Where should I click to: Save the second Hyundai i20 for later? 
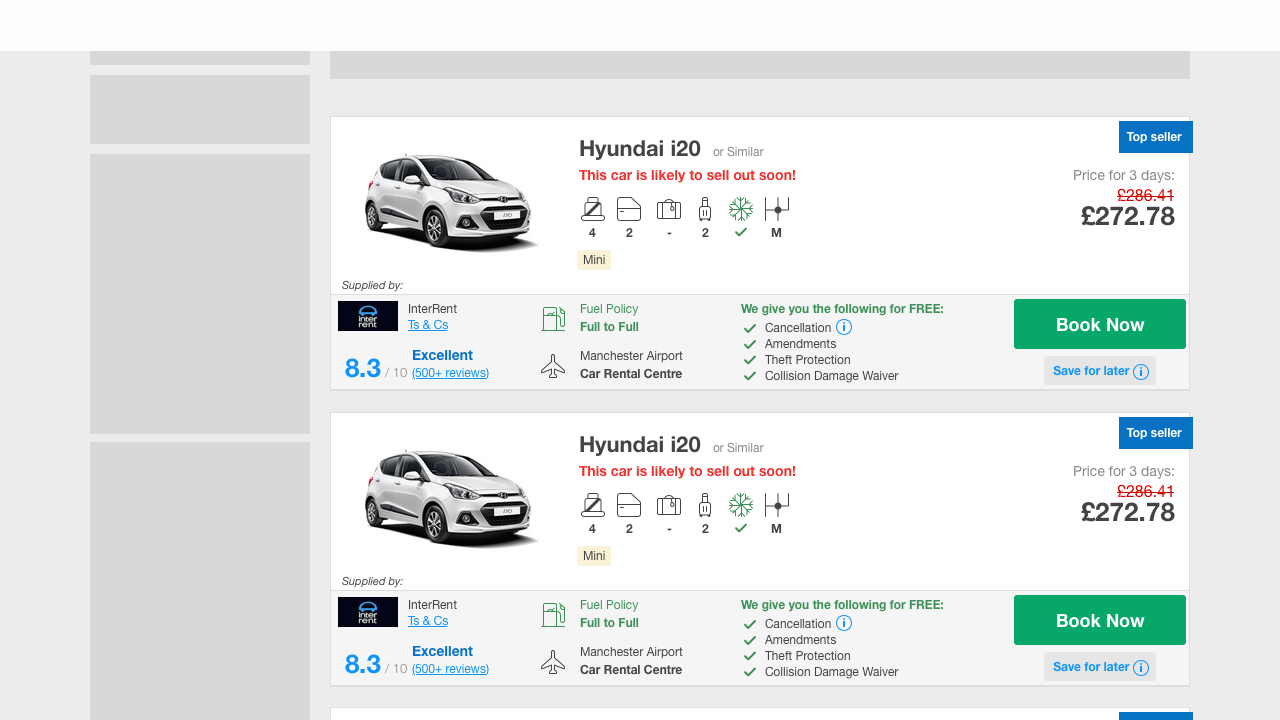point(1099,667)
